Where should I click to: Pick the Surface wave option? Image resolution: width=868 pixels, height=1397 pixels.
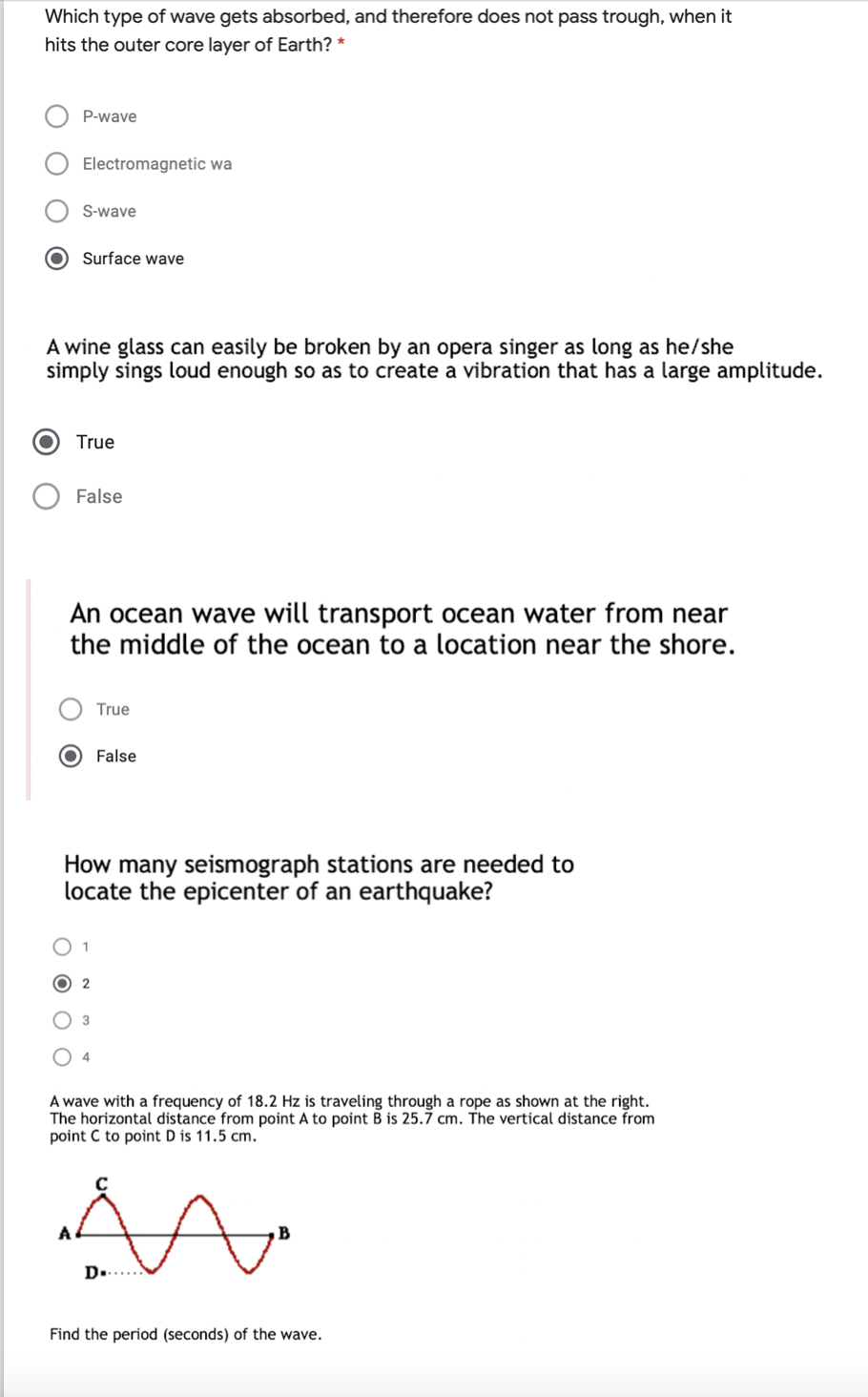[56, 258]
